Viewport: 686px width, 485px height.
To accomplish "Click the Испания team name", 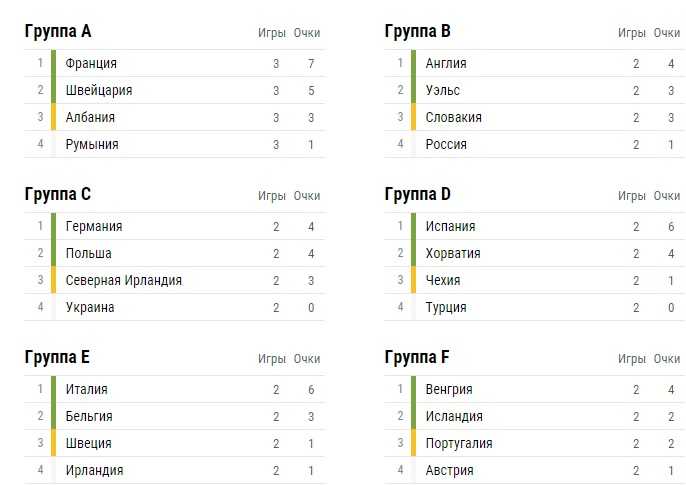I will click(x=450, y=227).
